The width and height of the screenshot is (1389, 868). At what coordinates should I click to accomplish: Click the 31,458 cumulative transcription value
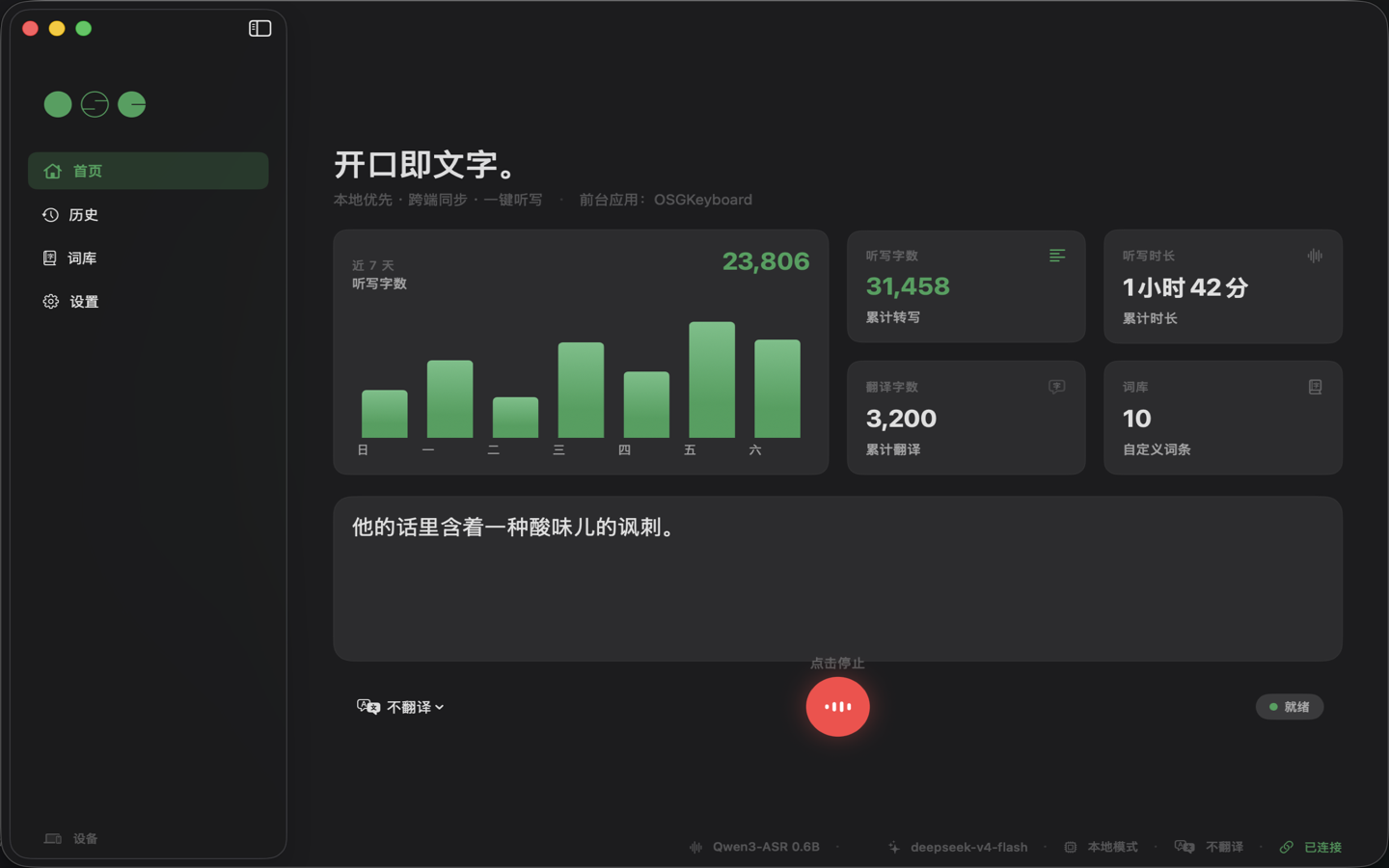tap(908, 286)
